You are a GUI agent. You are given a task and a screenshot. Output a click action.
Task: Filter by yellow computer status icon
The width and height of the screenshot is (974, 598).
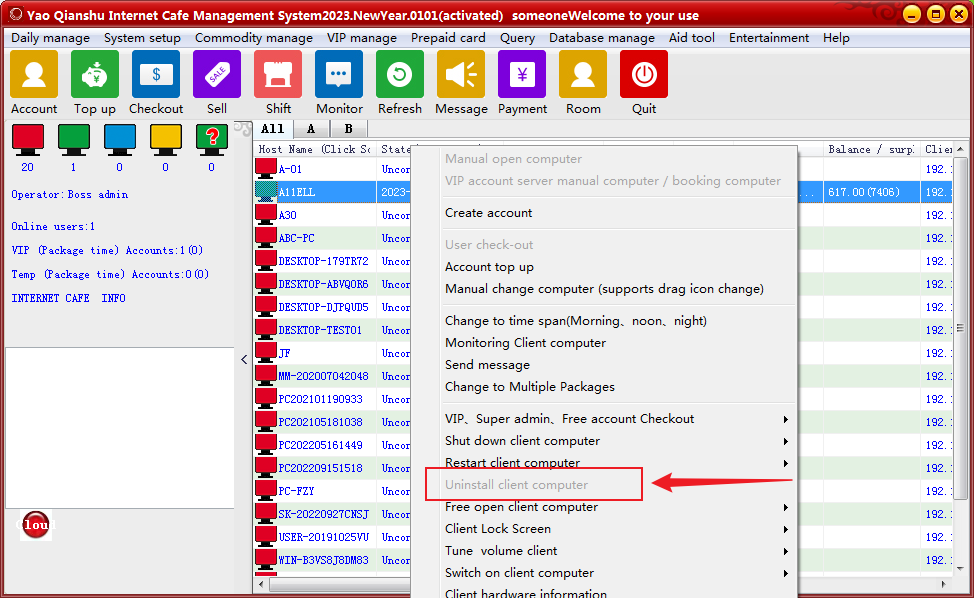166,140
